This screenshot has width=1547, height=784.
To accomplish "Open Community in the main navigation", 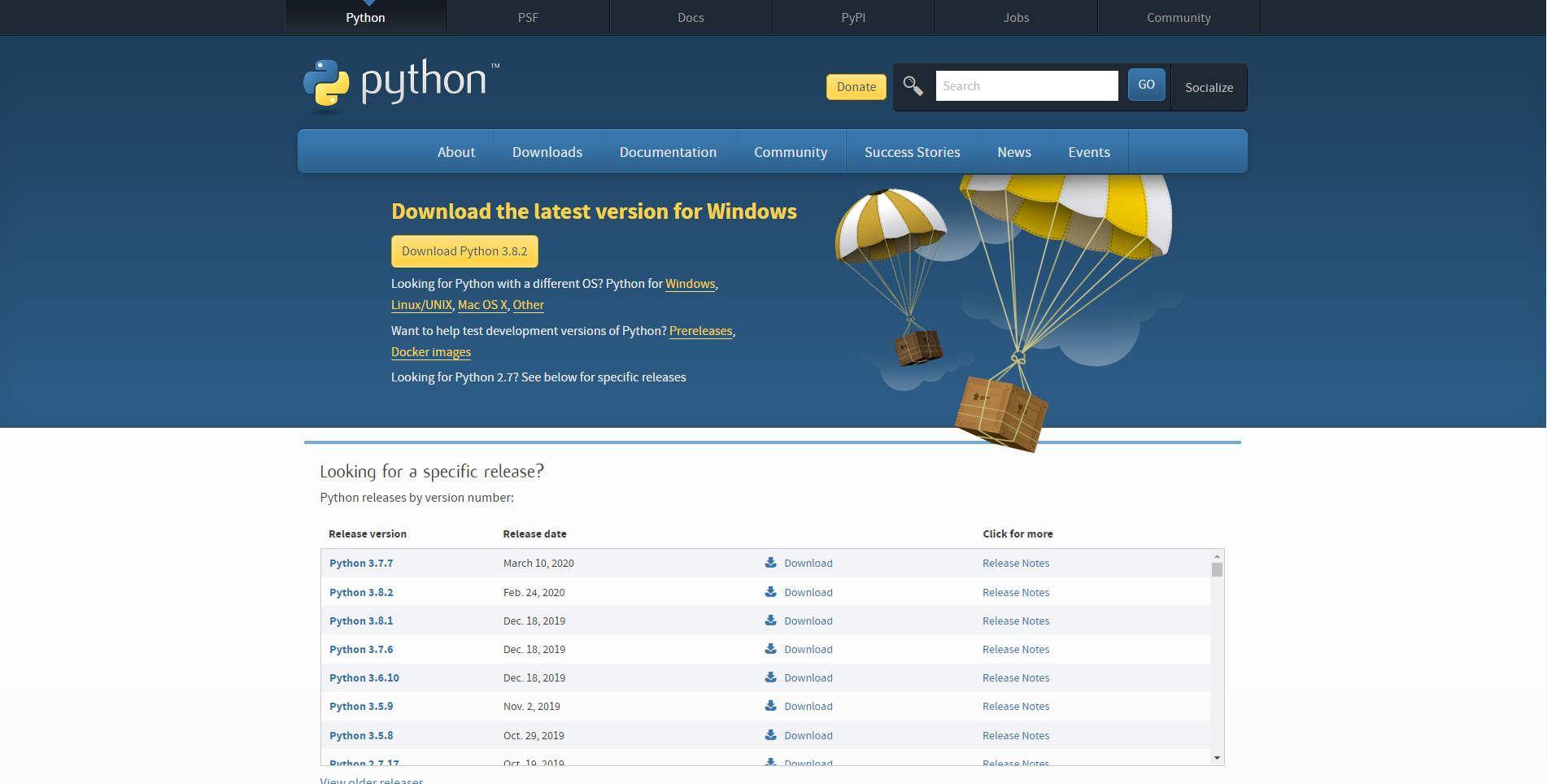I will 791,152.
